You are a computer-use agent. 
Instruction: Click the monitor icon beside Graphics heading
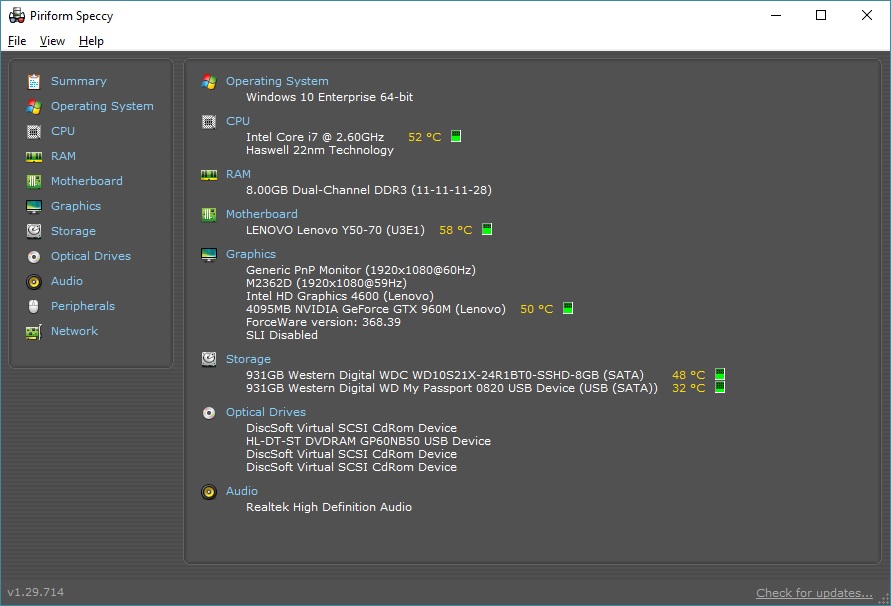[x=209, y=255]
